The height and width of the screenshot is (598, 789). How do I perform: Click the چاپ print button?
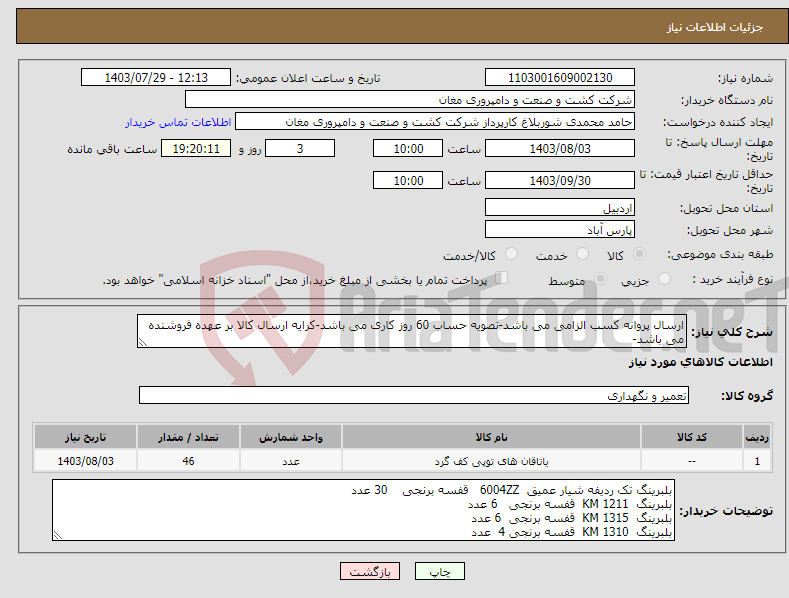439,572
